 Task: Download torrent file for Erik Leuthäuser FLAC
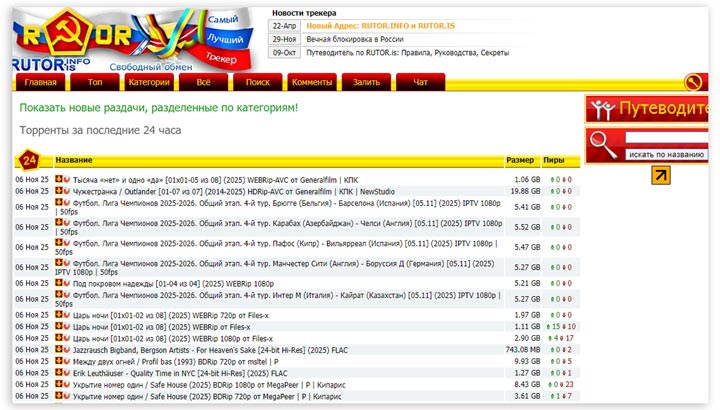tap(59, 372)
